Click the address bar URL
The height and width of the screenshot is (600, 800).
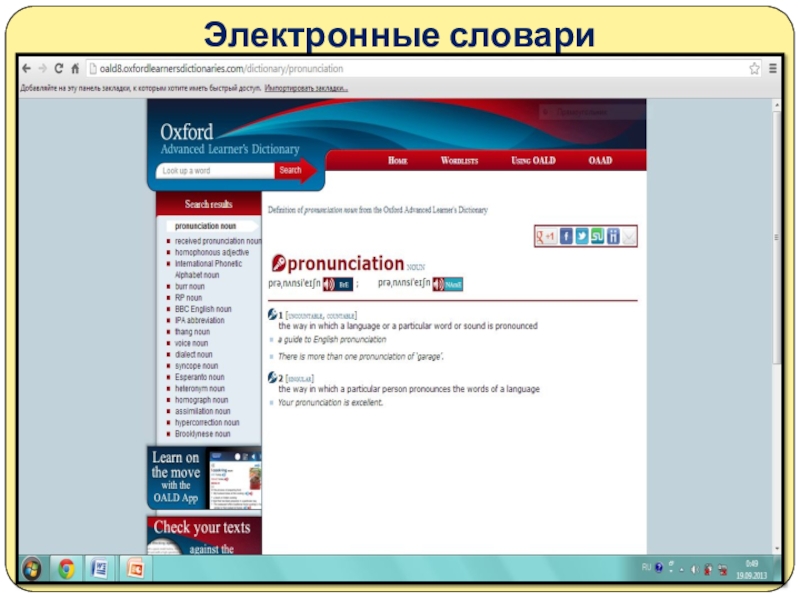coord(221,68)
